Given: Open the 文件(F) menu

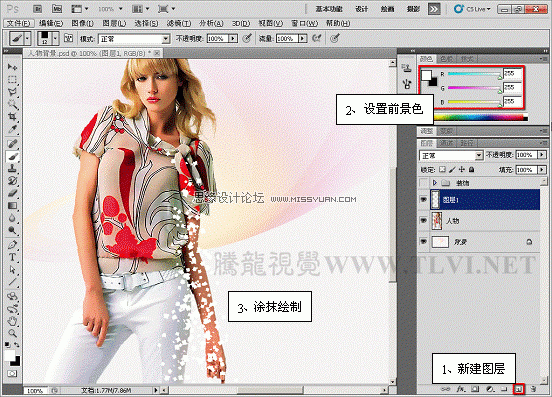Looking at the screenshot, I should pyautogui.click(x=19, y=23).
